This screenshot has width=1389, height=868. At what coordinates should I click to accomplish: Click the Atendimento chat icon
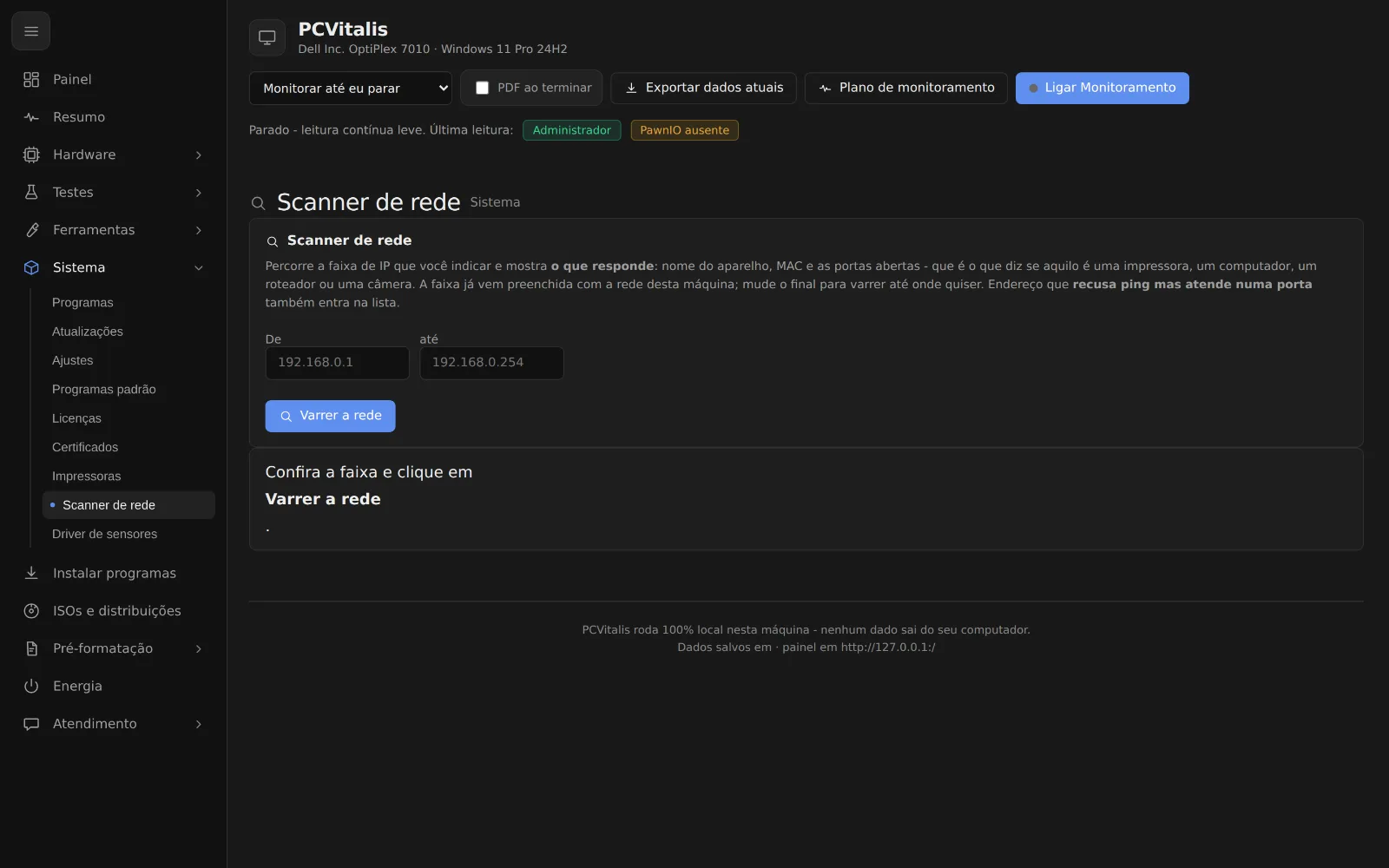pyautogui.click(x=31, y=724)
